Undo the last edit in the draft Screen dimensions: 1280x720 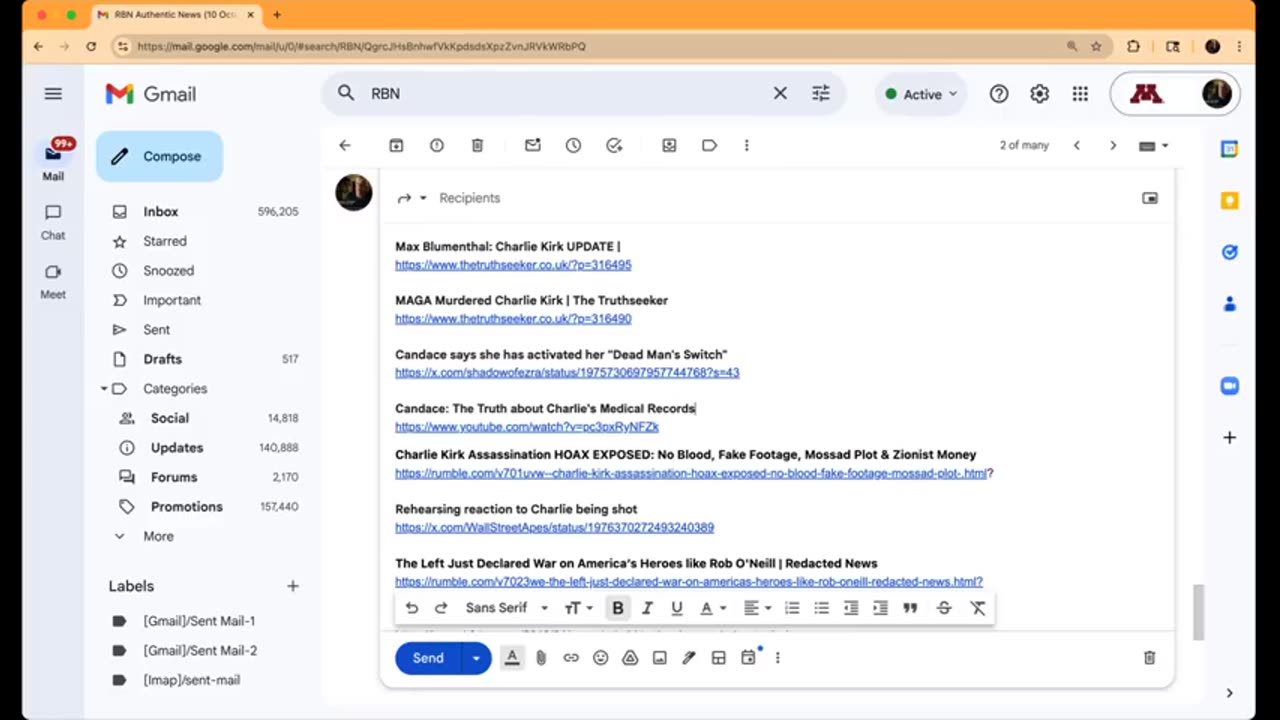click(x=411, y=608)
